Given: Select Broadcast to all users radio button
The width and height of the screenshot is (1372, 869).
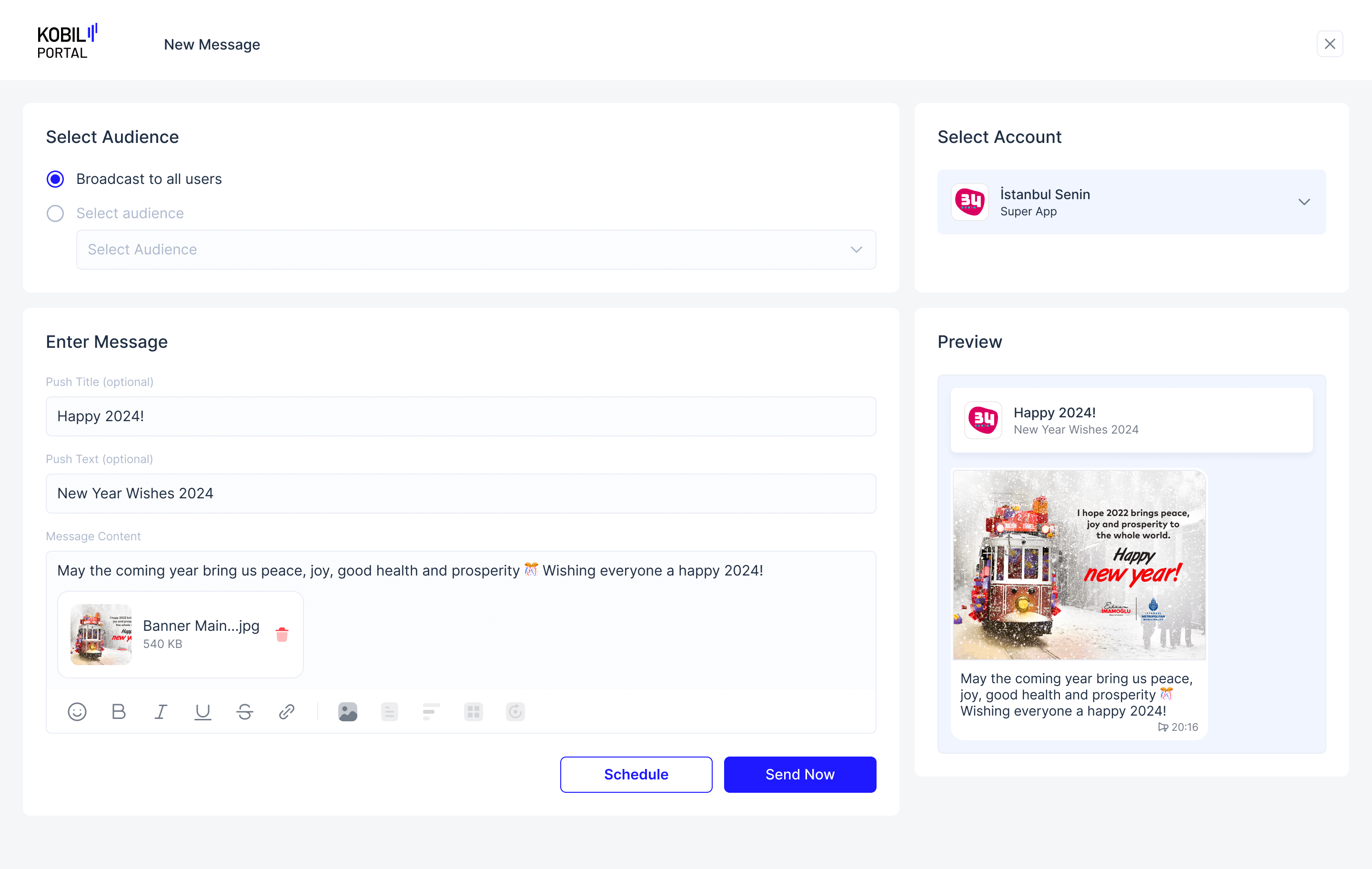Looking at the screenshot, I should pyautogui.click(x=55, y=179).
